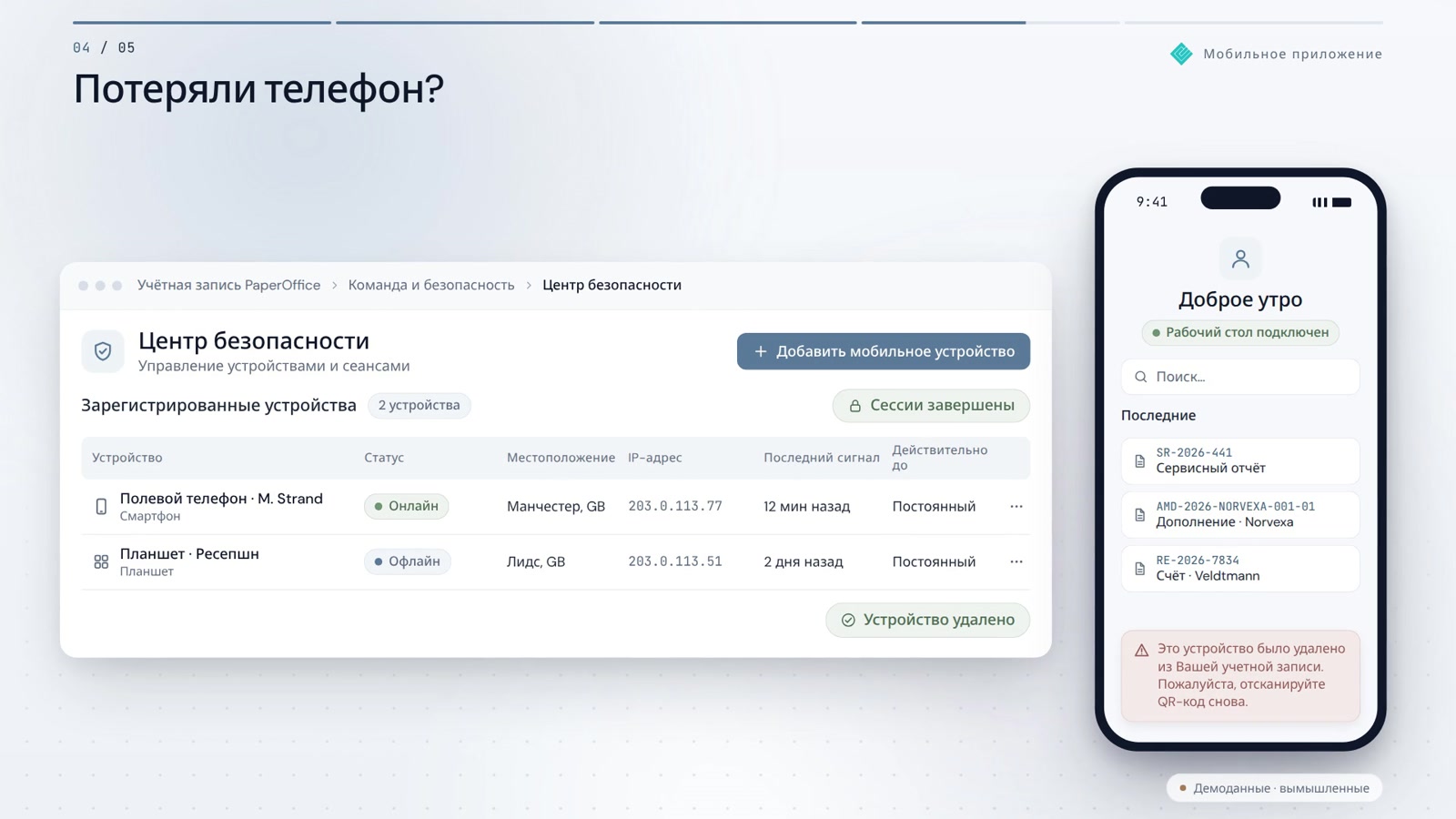
Task: Click the IP-адрес column header
Action: (x=654, y=458)
